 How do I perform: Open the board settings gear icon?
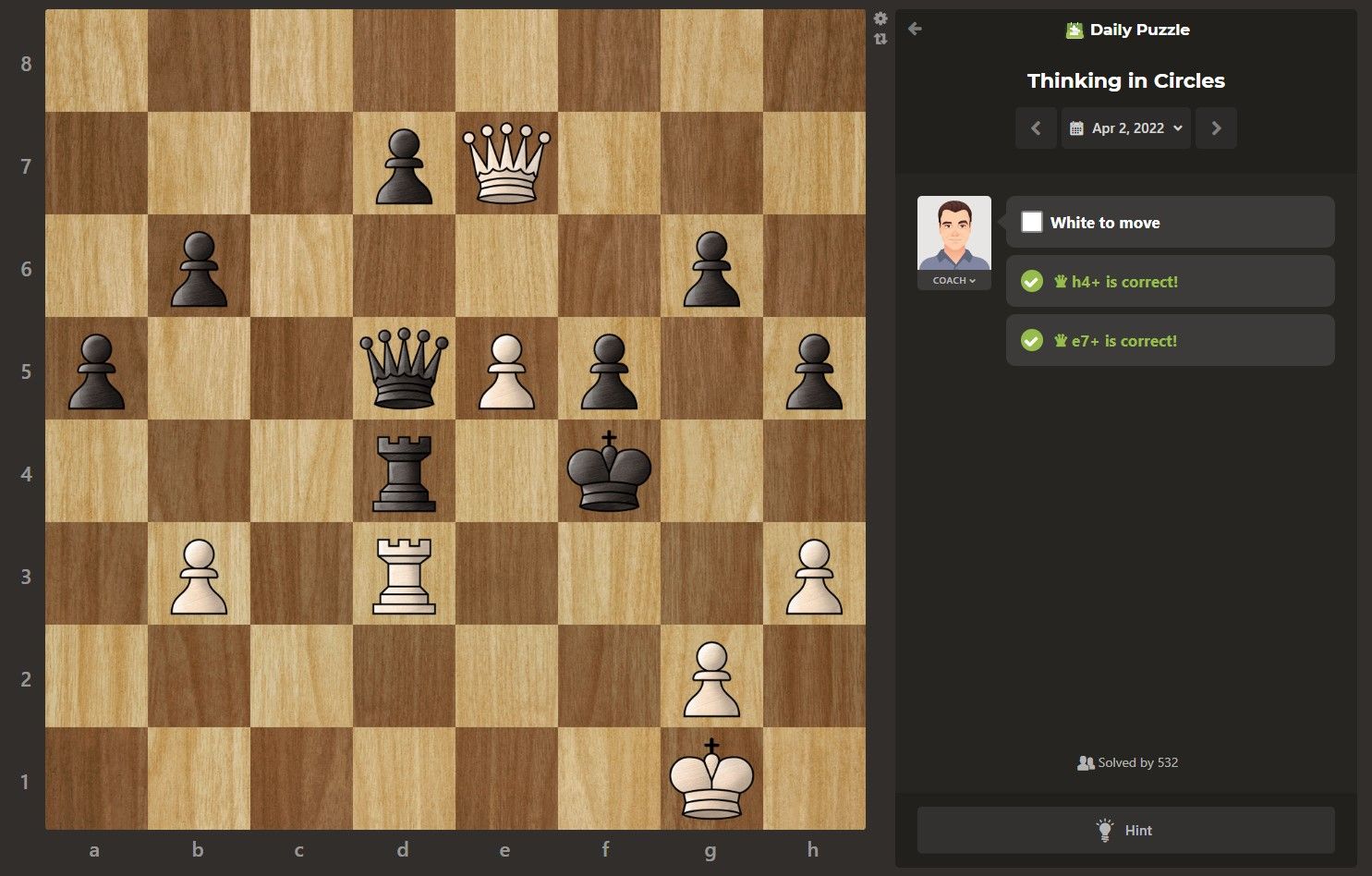(880, 18)
